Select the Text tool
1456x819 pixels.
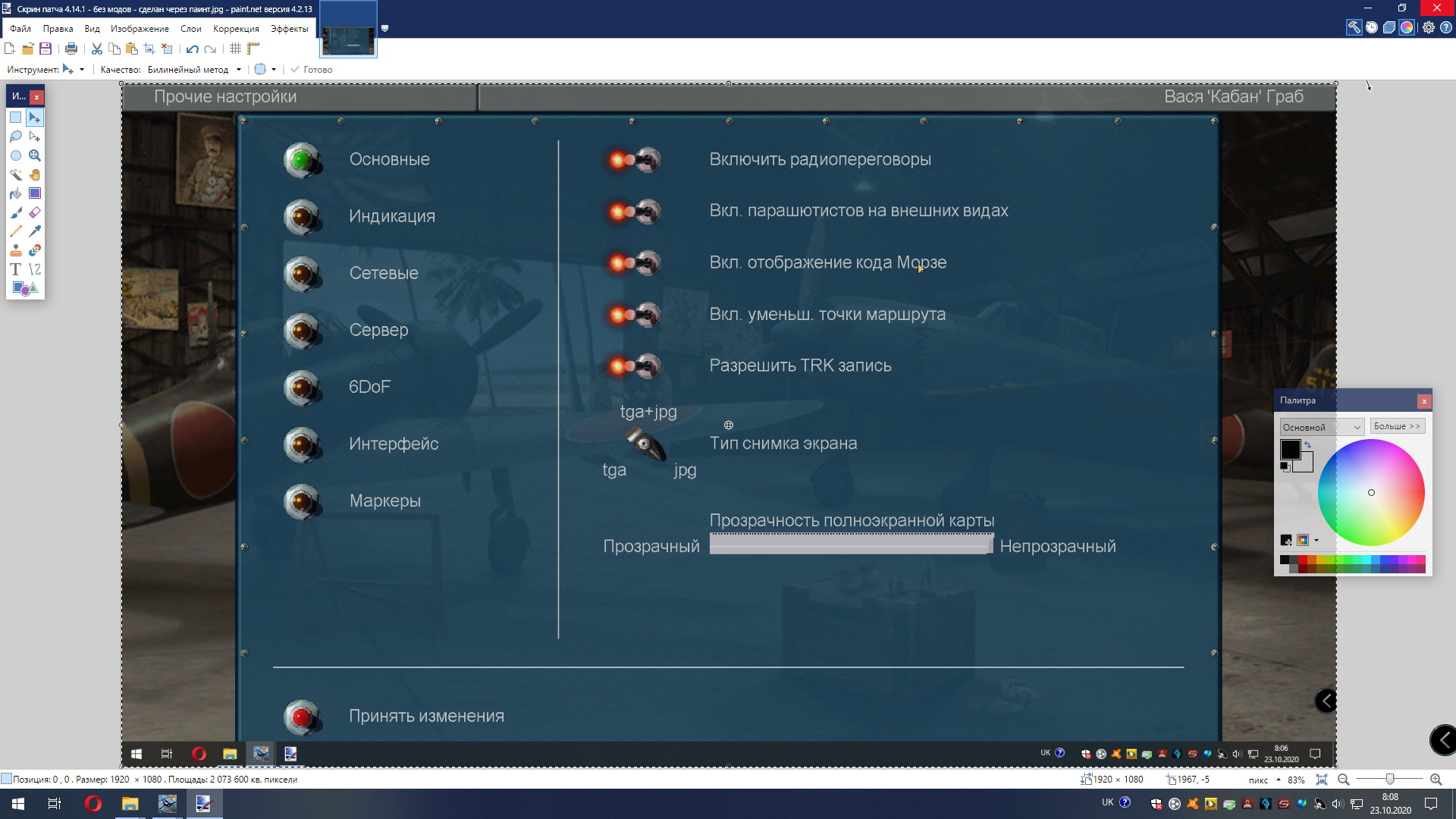click(16, 269)
